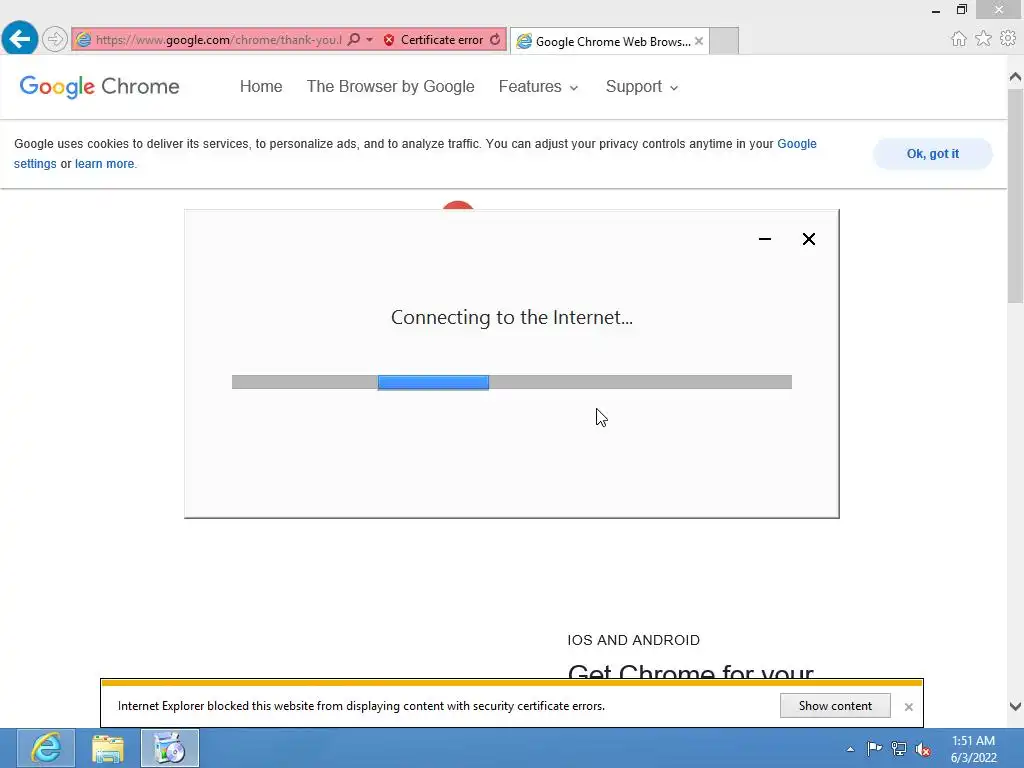
Task: Open a new blank tab
Action: pos(724,41)
